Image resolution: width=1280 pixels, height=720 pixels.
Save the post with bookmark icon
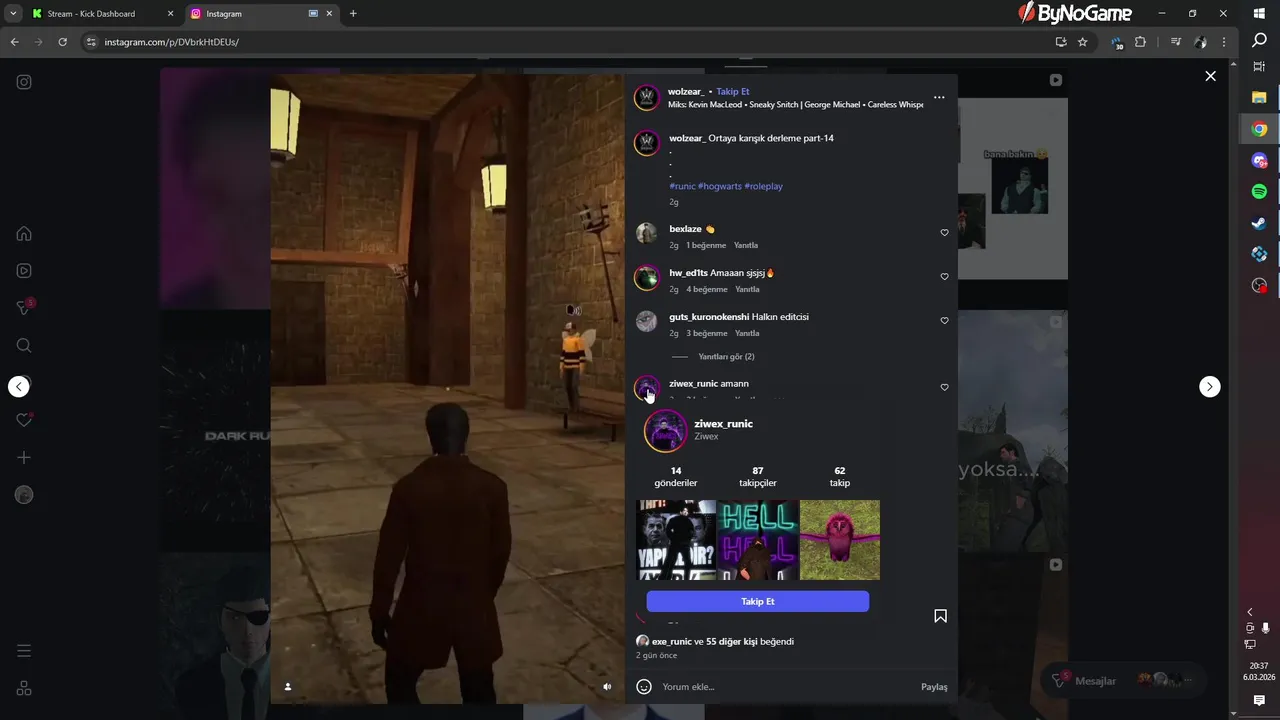point(940,616)
